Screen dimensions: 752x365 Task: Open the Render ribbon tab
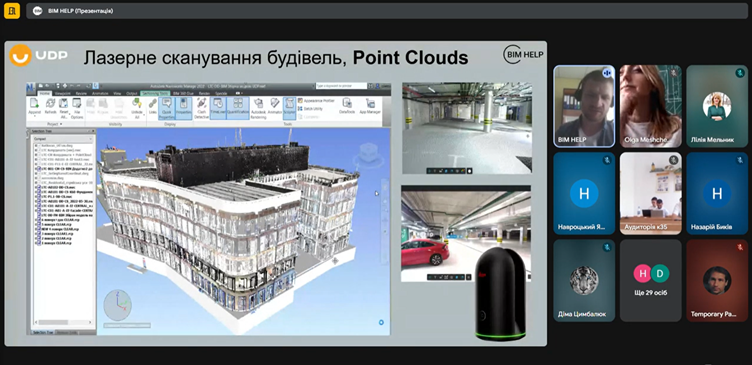tap(204, 94)
